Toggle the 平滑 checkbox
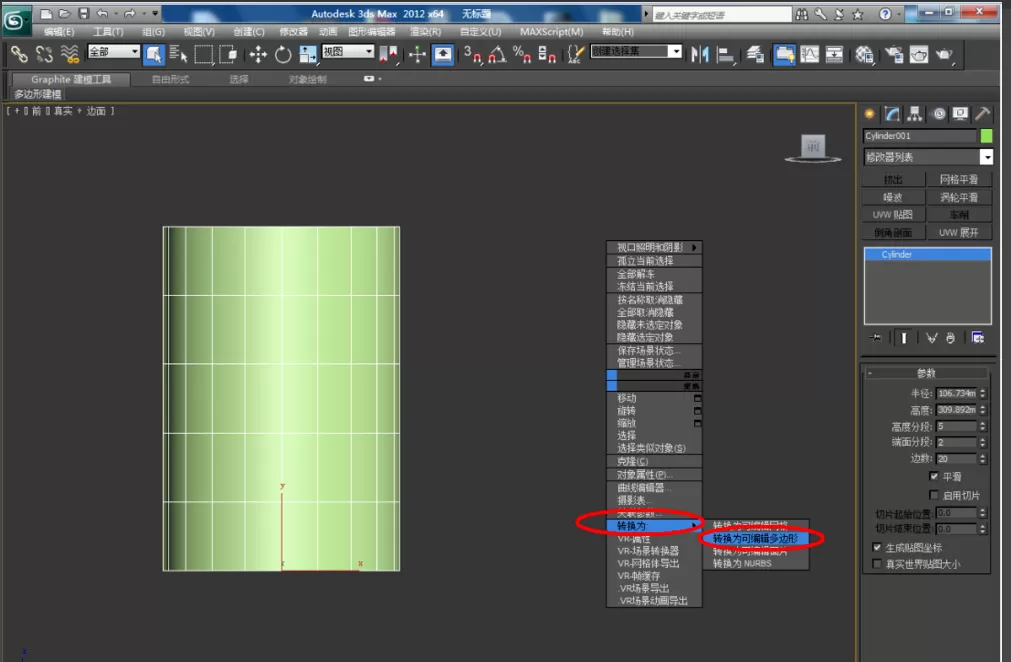1011x662 pixels. (x=934, y=476)
